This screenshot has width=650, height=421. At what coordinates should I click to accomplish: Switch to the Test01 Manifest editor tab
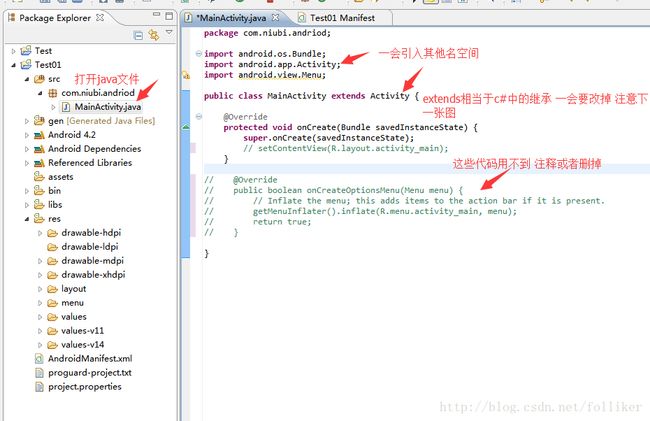point(342,18)
